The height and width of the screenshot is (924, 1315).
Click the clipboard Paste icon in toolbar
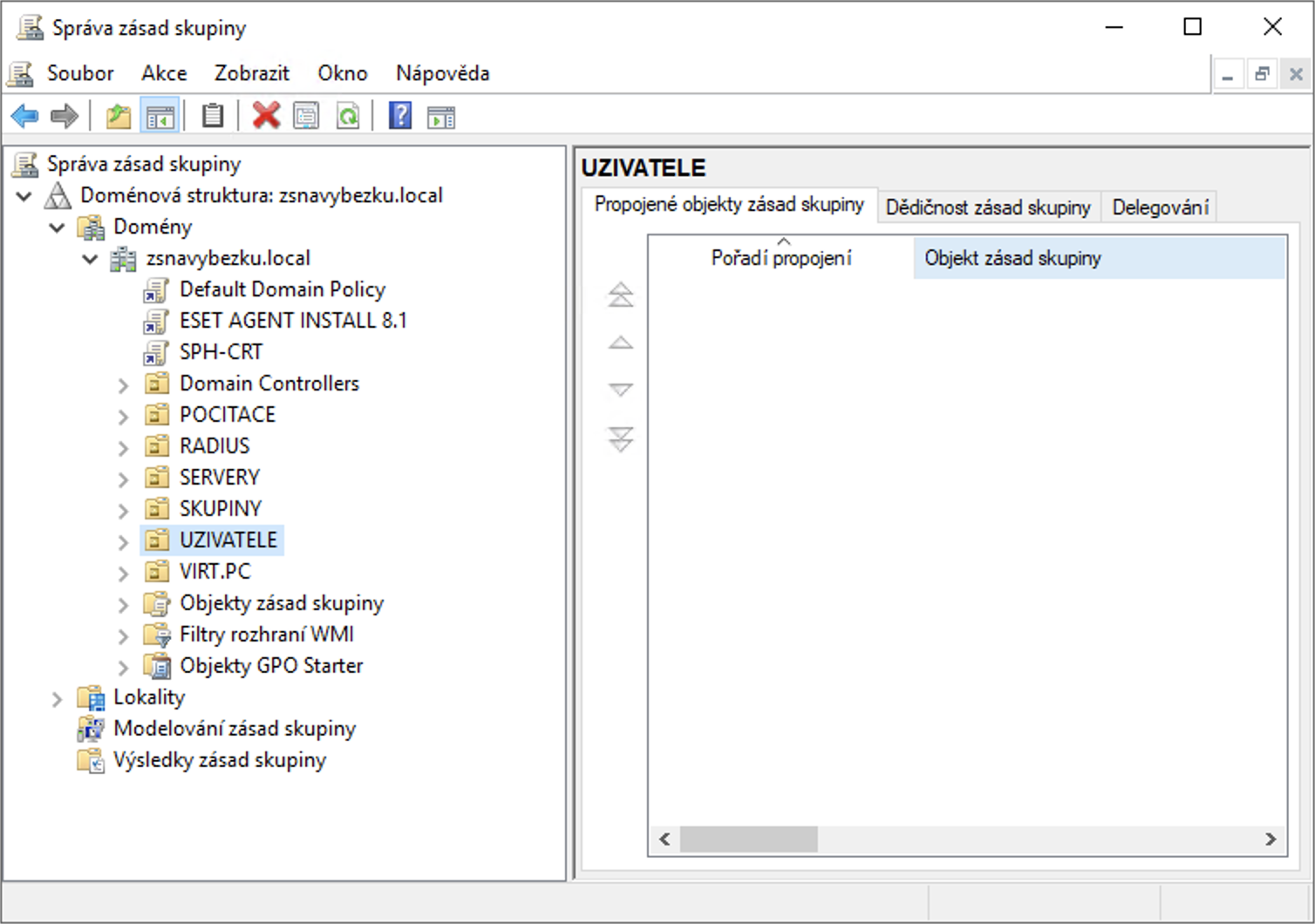point(212,116)
